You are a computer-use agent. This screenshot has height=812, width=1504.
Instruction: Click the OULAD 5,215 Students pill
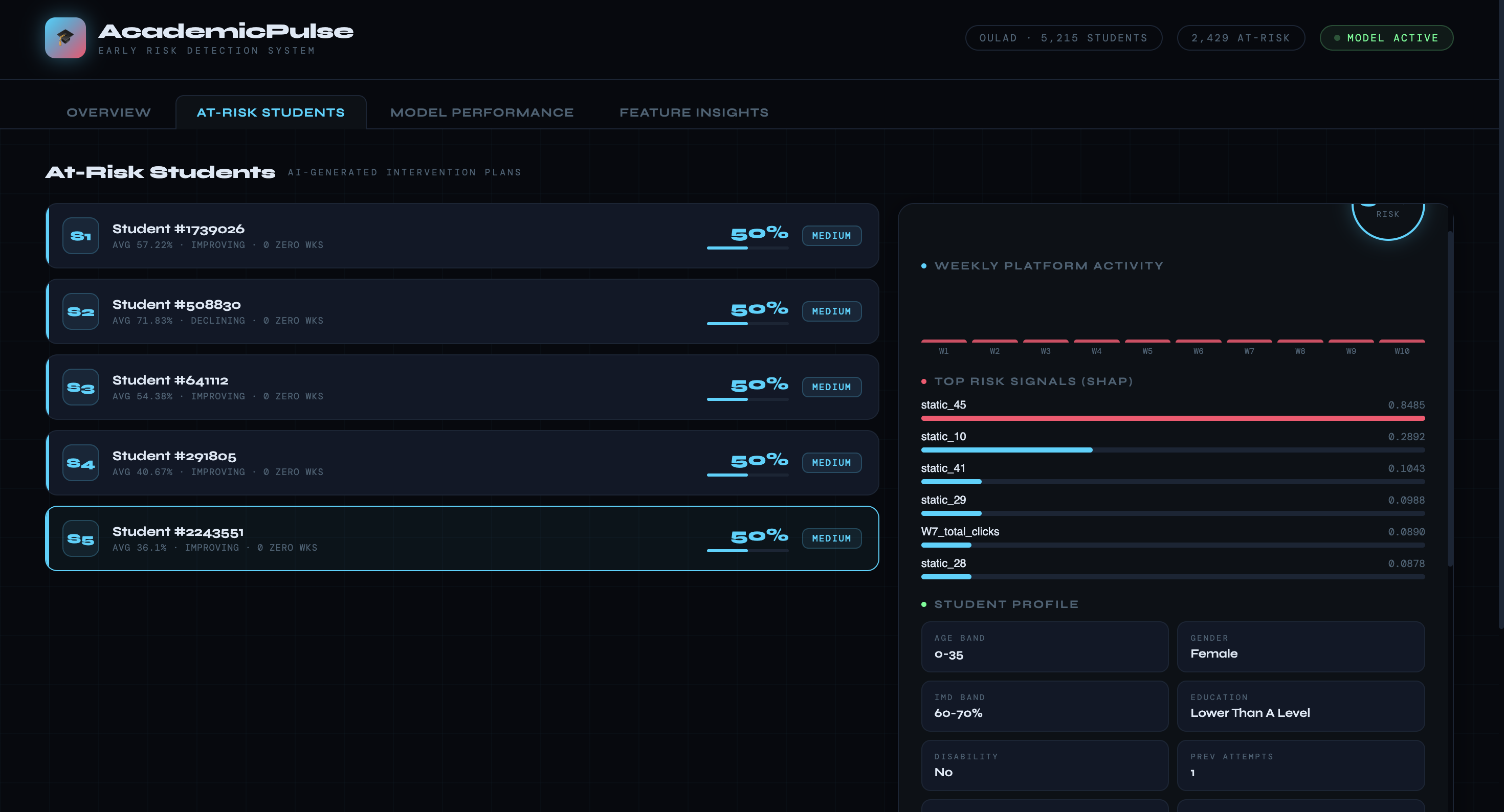tap(1063, 38)
